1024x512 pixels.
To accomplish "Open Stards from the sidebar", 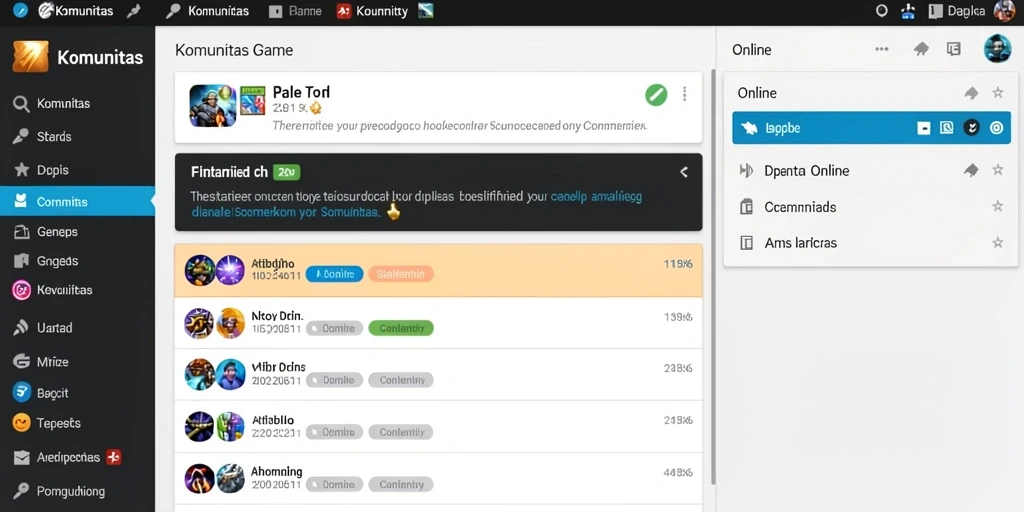I will (54, 136).
